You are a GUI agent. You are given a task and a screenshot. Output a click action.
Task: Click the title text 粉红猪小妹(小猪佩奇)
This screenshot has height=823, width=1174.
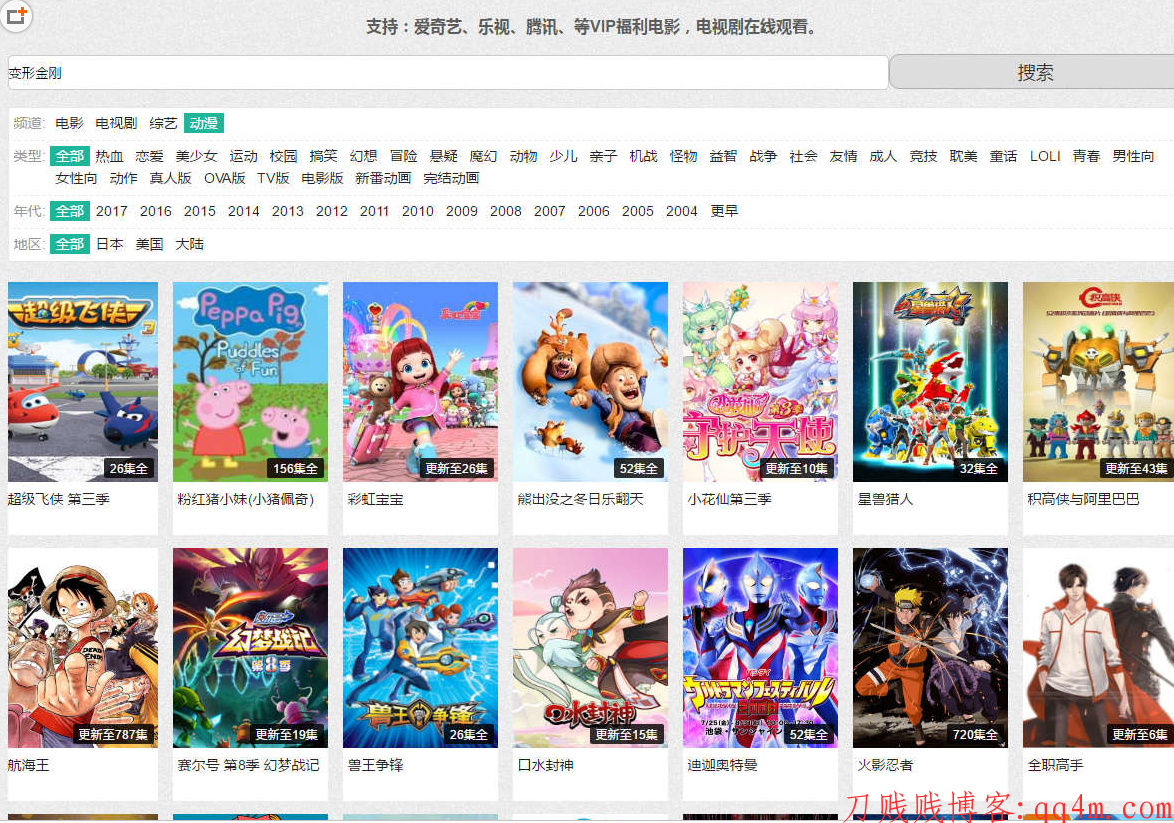click(x=246, y=499)
